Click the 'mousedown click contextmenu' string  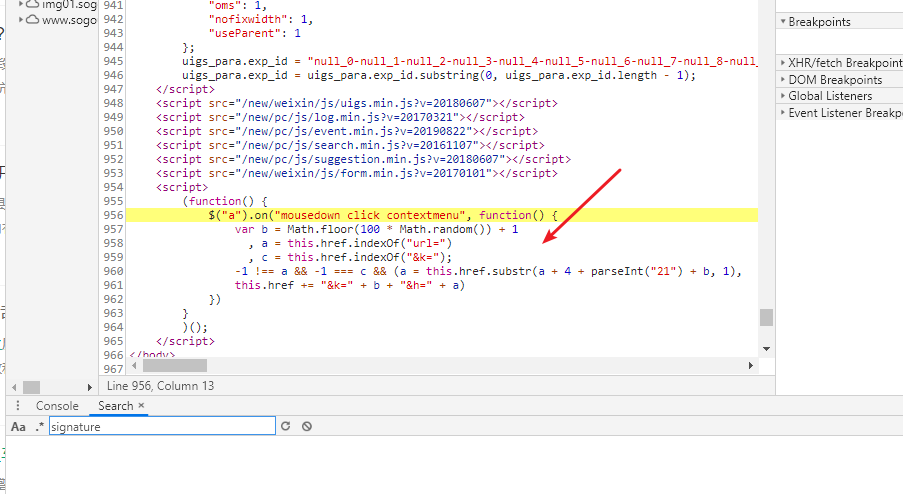tap(370, 215)
